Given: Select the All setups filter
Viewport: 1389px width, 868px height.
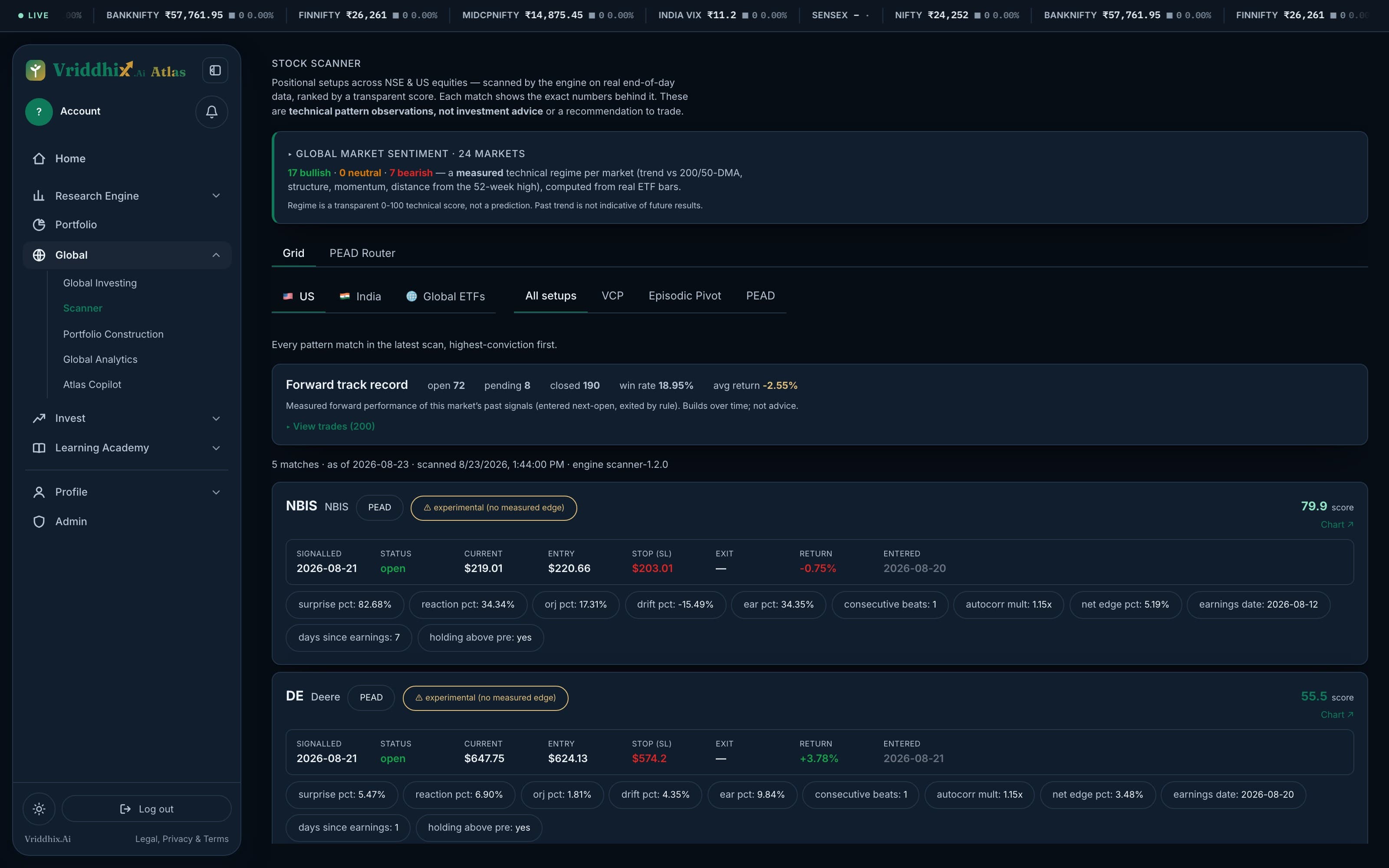Looking at the screenshot, I should (x=550, y=296).
